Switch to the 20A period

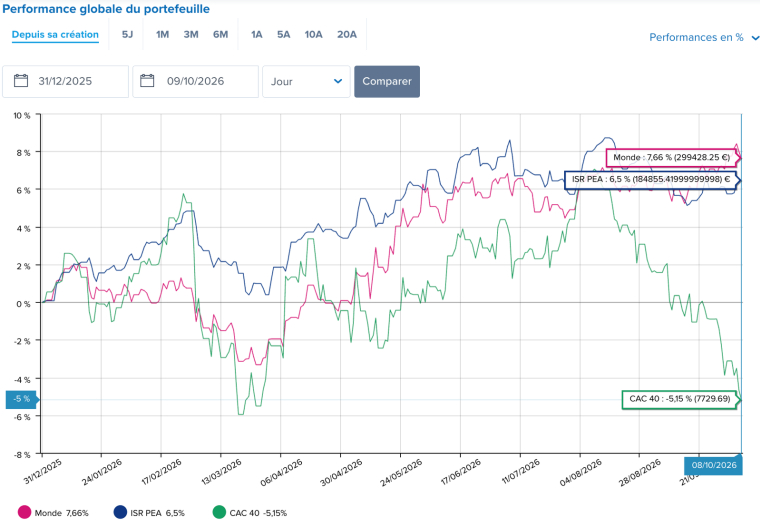tap(347, 34)
